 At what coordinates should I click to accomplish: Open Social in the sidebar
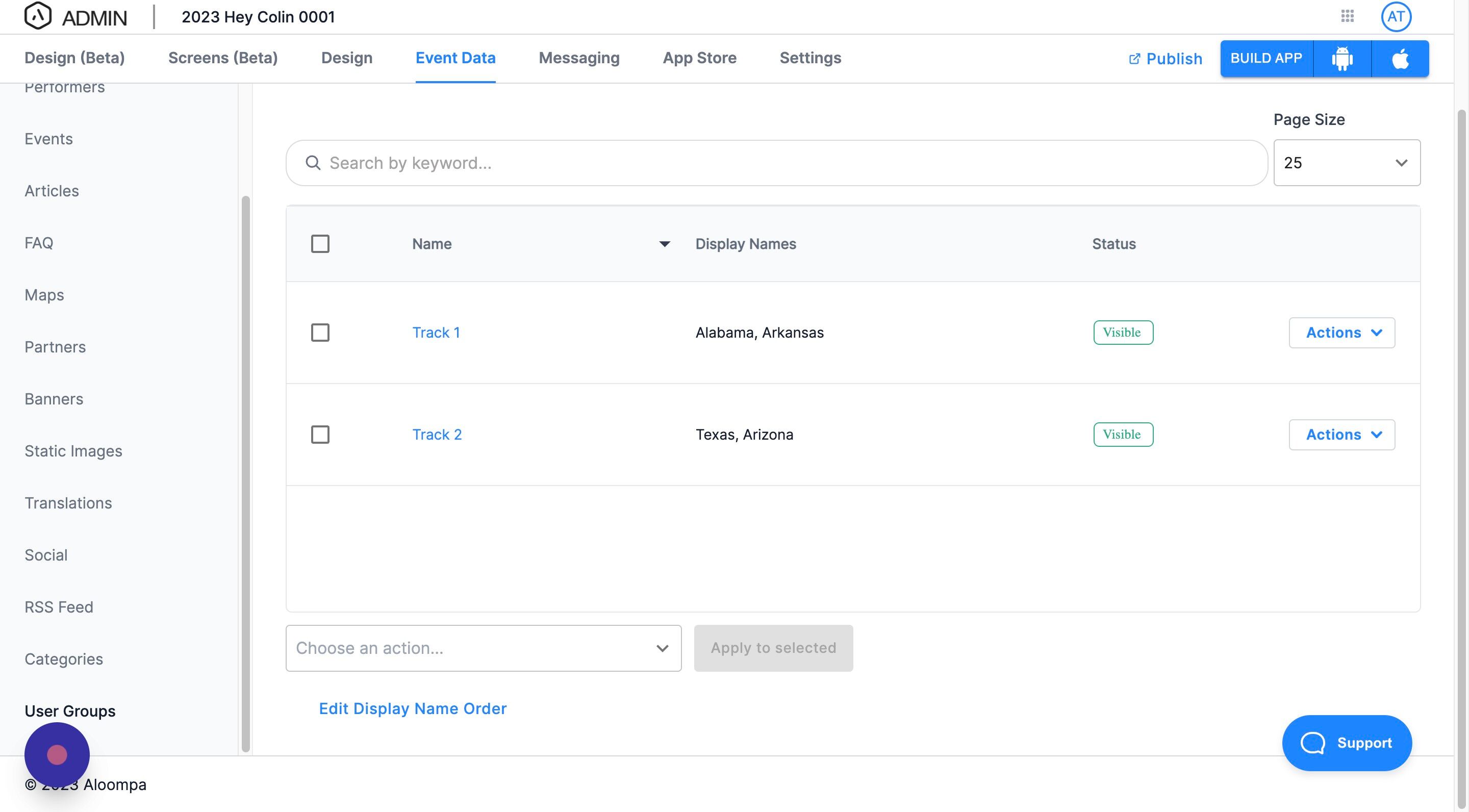[x=46, y=555]
